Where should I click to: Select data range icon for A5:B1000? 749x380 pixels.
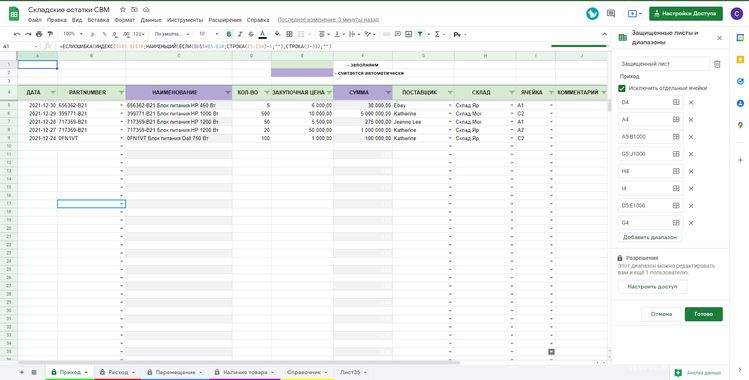pyautogui.click(x=675, y=137)
